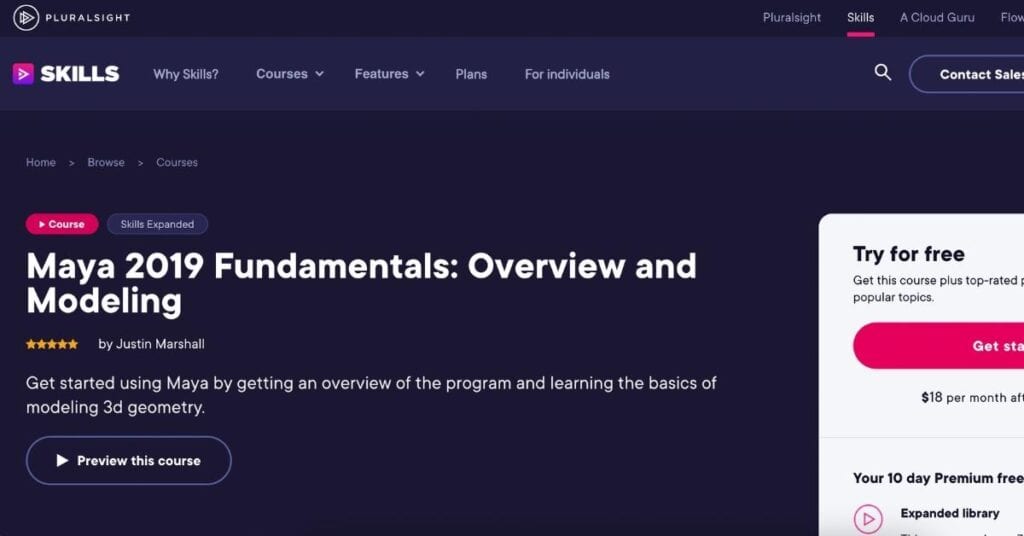The width and height of the screenshot is (1024, 536).
Task: Click the Expanded library label
Action: click(x=950, y=513)
